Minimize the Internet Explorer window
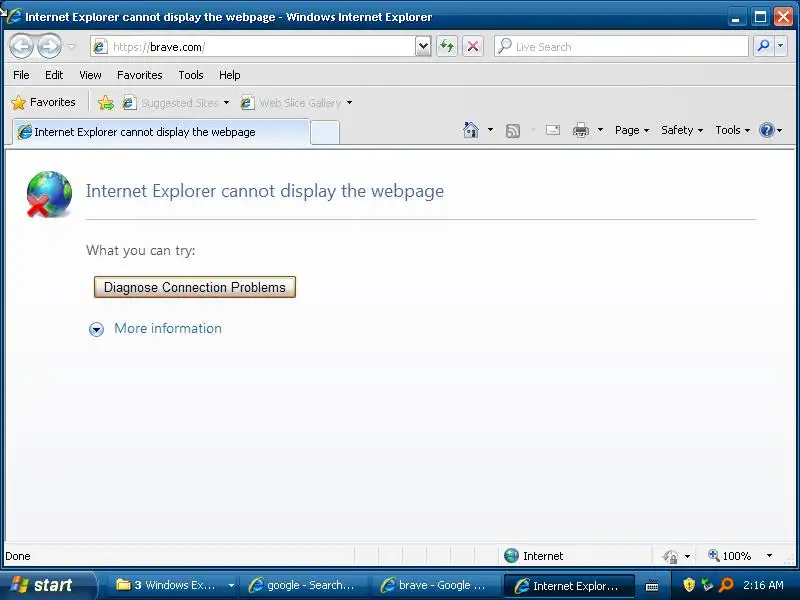The image size is (800, 600). pyautogui.click(x=735, y=17)
